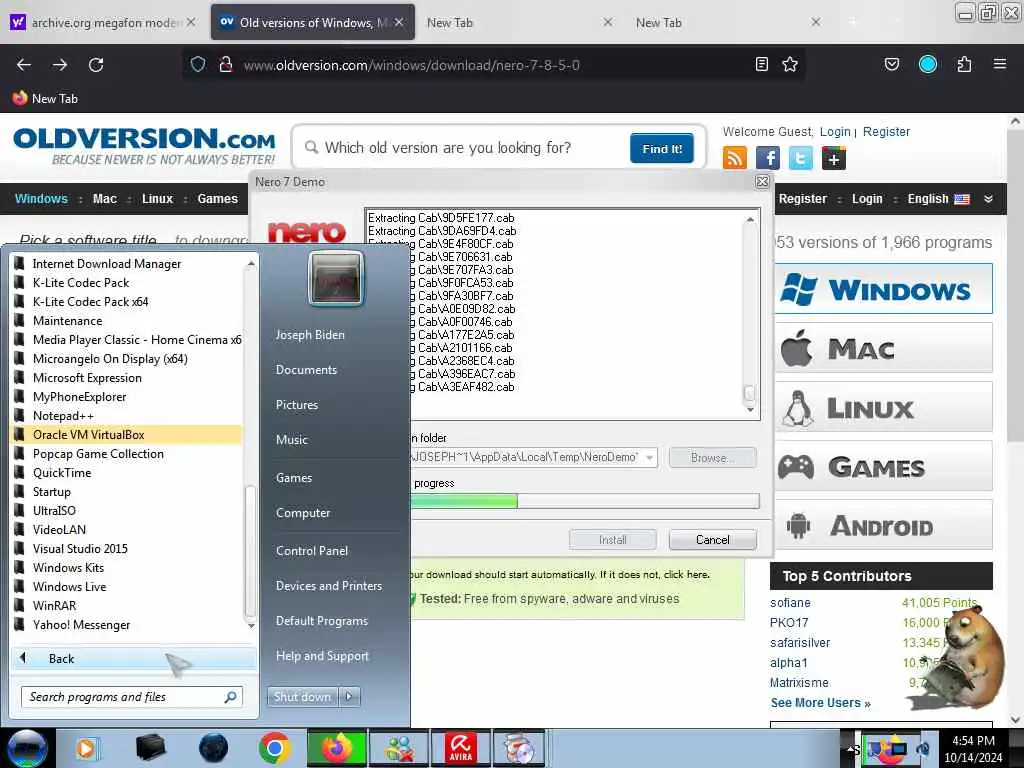Open the Register link in the navigation bar
1024x768 pixels.
pyautogui.click(x=803, y=199)
